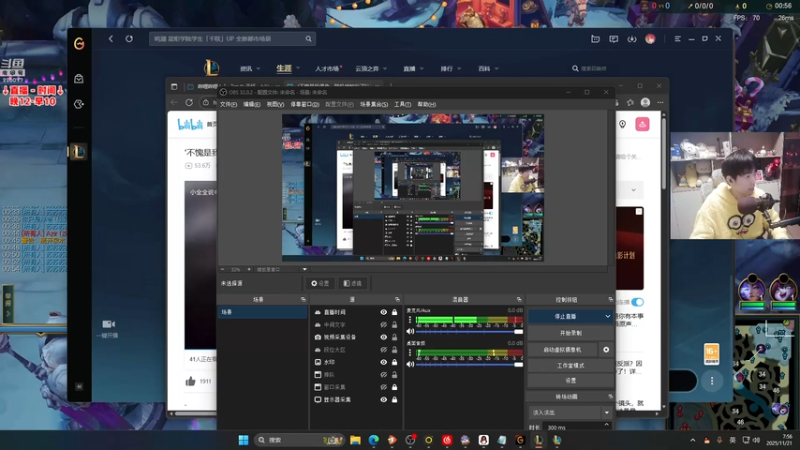Hide the 显示器采集 source
This screenshot has height=450, width=800.
383,399
